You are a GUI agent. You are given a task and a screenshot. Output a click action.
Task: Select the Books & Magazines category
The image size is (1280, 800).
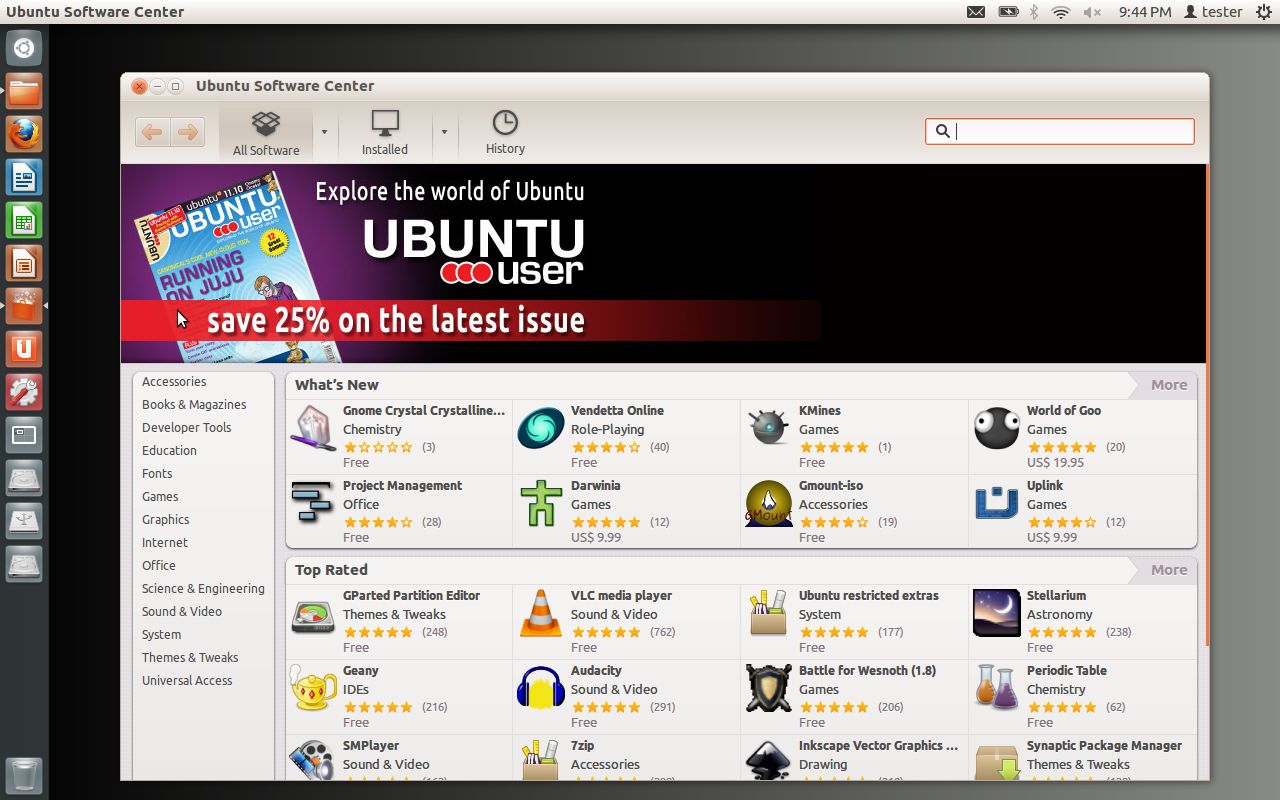(194, 405)
